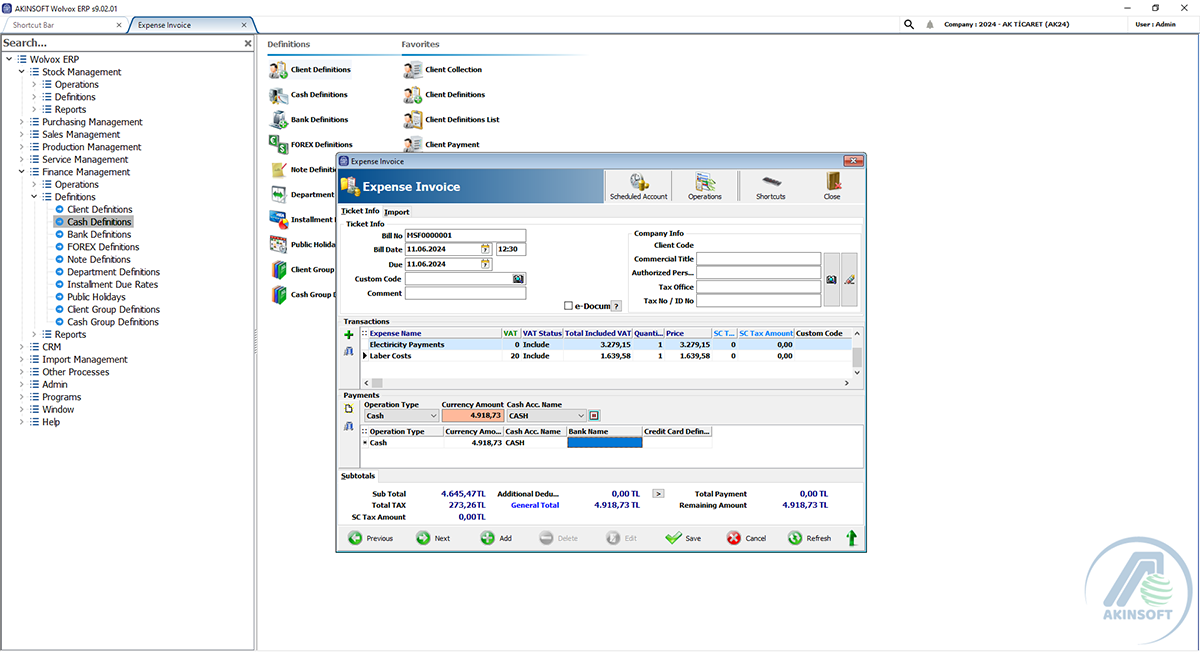Open the Due date calendar picker

pyautogui.click(x=486, y=264)
